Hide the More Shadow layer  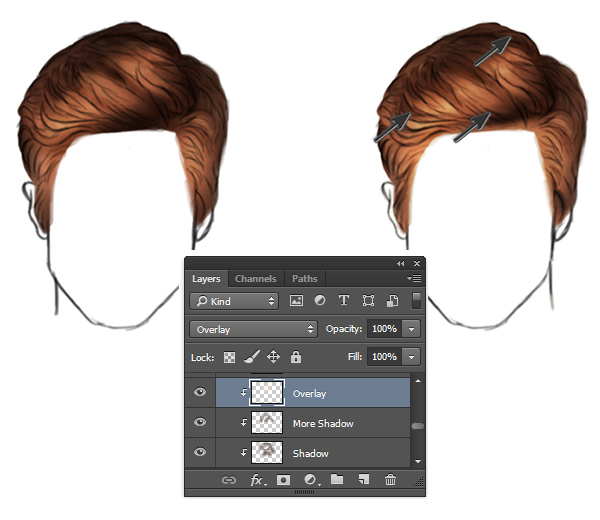[x=200, y=422]
